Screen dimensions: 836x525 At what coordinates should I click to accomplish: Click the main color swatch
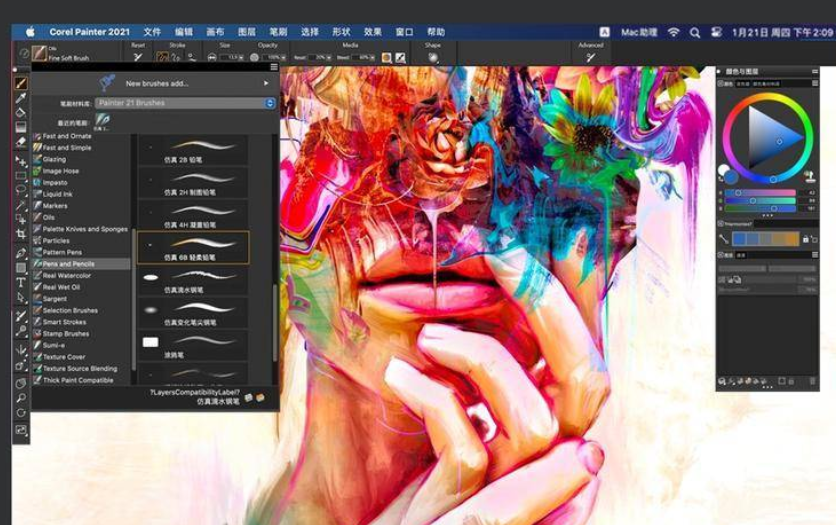click(731, 176)
